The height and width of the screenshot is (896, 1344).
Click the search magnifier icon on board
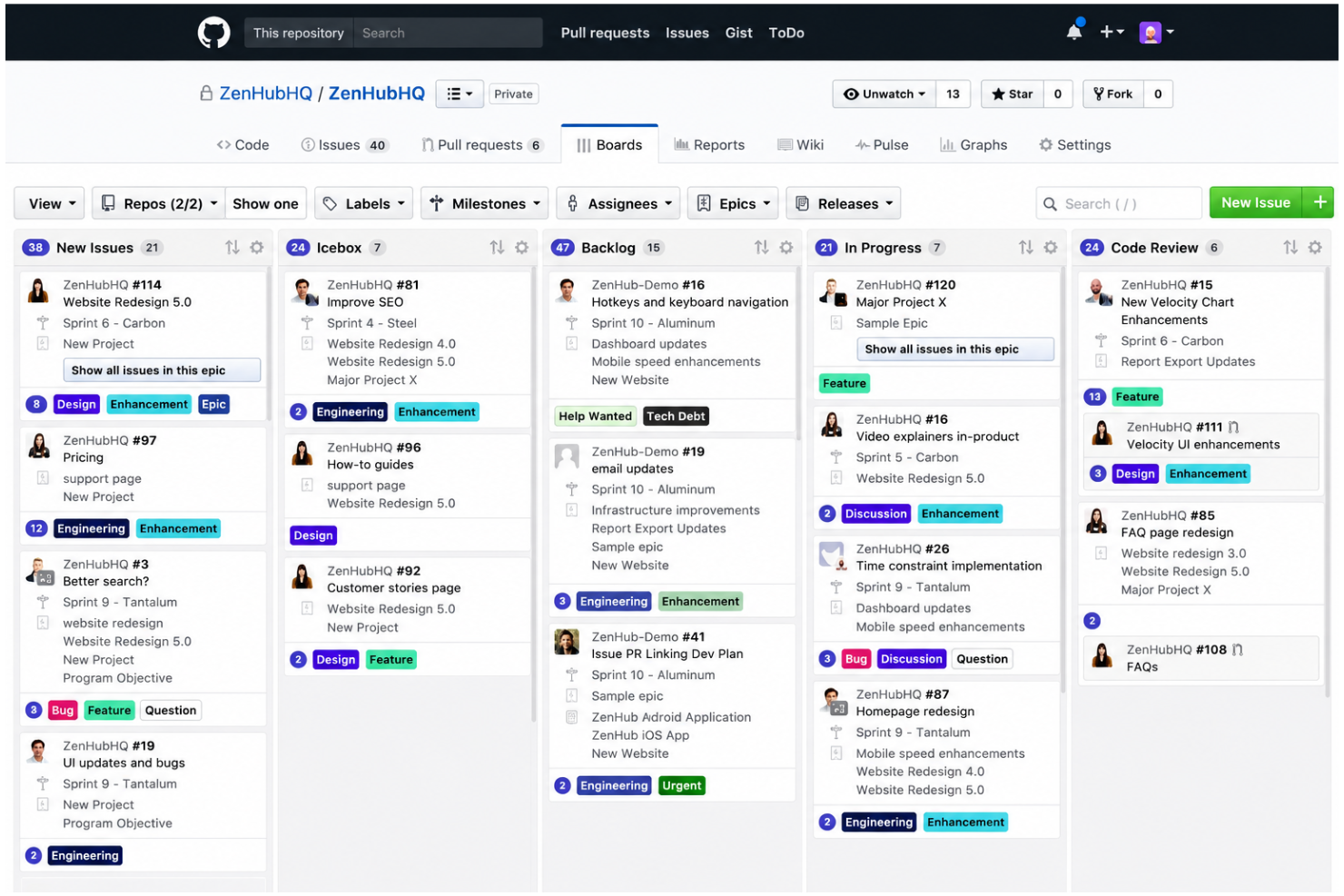[1050, 203]
